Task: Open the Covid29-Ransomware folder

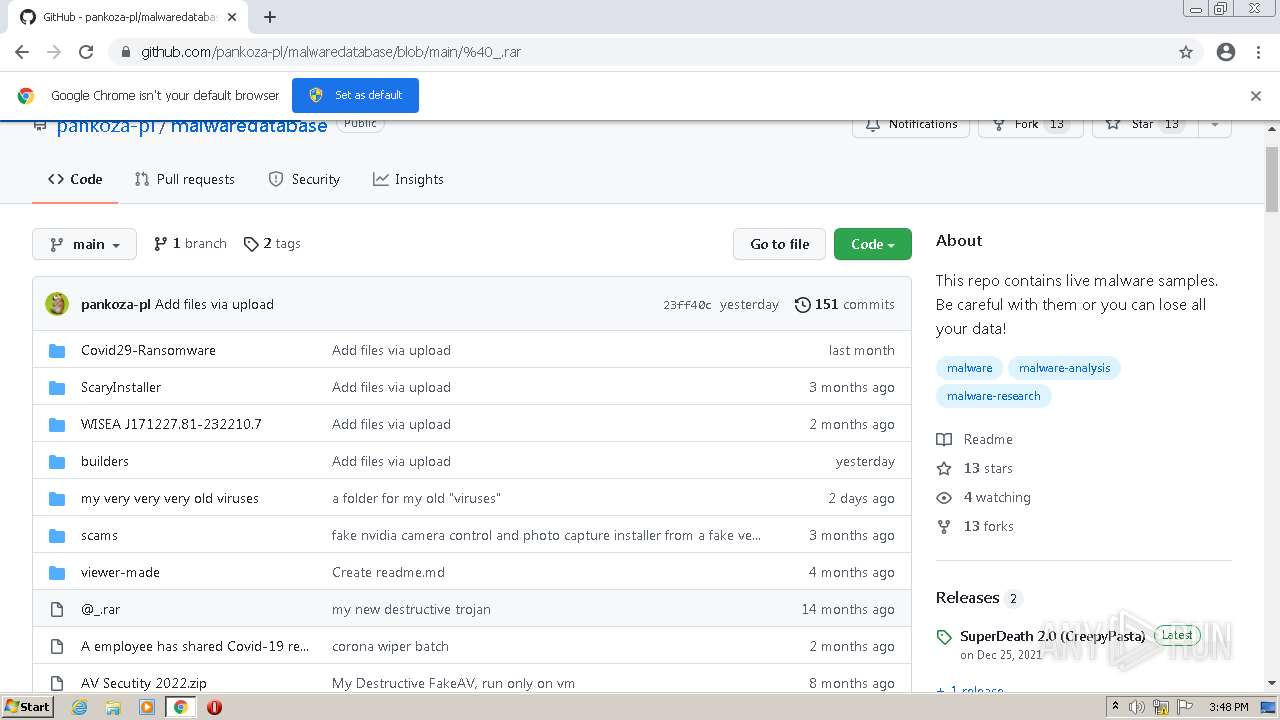Action: click(148, 350)
